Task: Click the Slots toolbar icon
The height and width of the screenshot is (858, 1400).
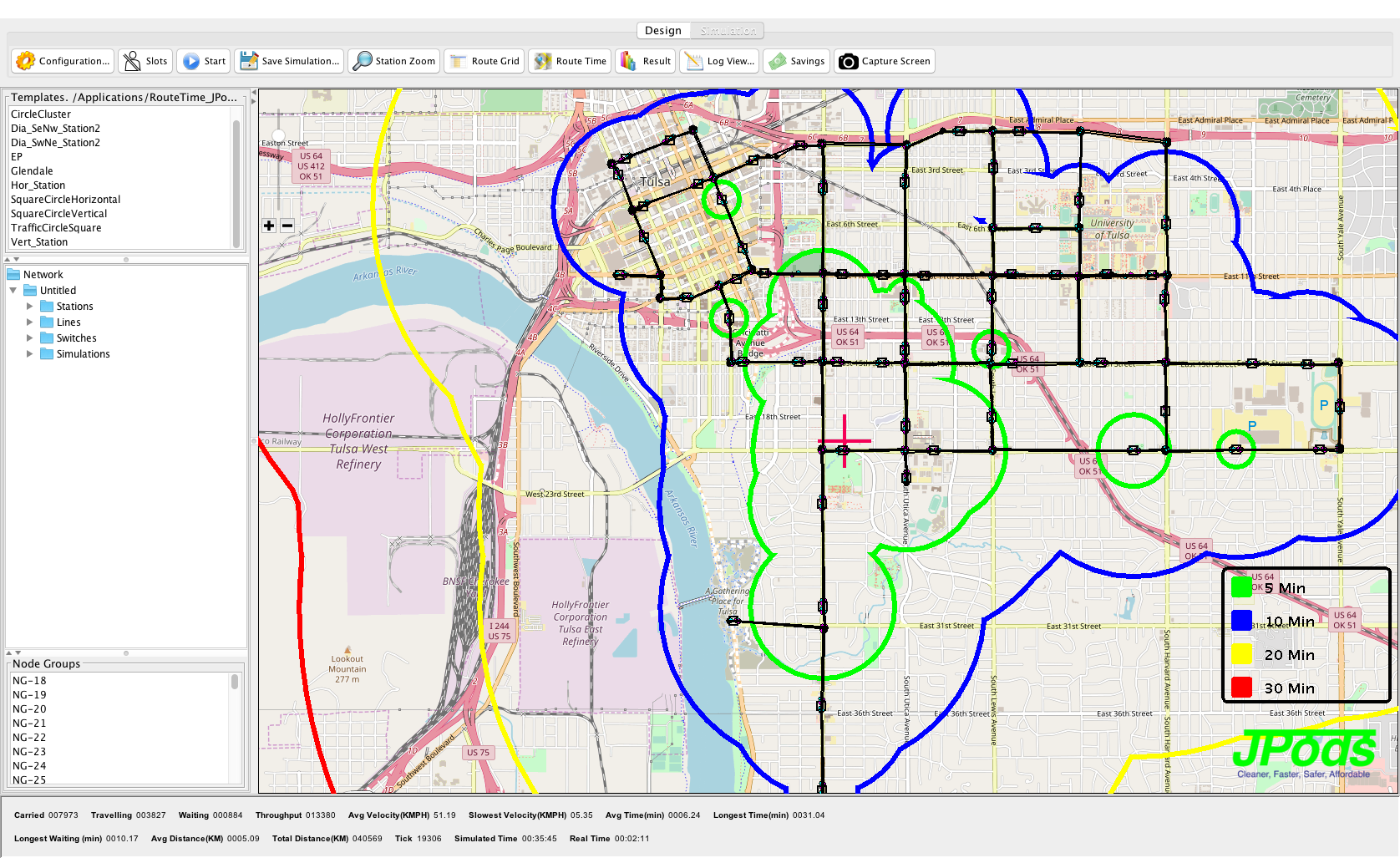Action: [x=132, y=61]
